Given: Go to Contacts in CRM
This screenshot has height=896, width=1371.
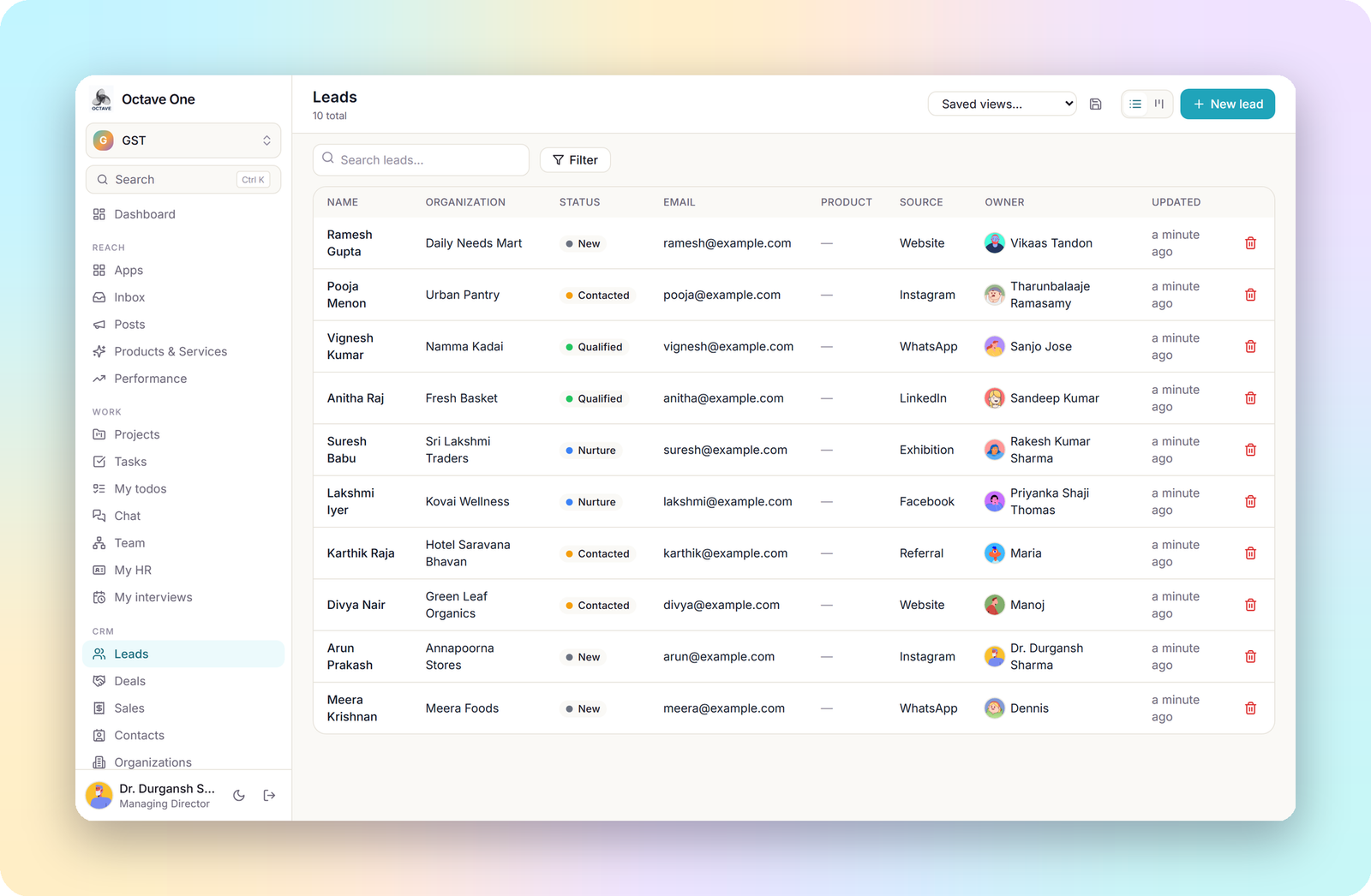Looking at the screenshot, I should (183, 736).
